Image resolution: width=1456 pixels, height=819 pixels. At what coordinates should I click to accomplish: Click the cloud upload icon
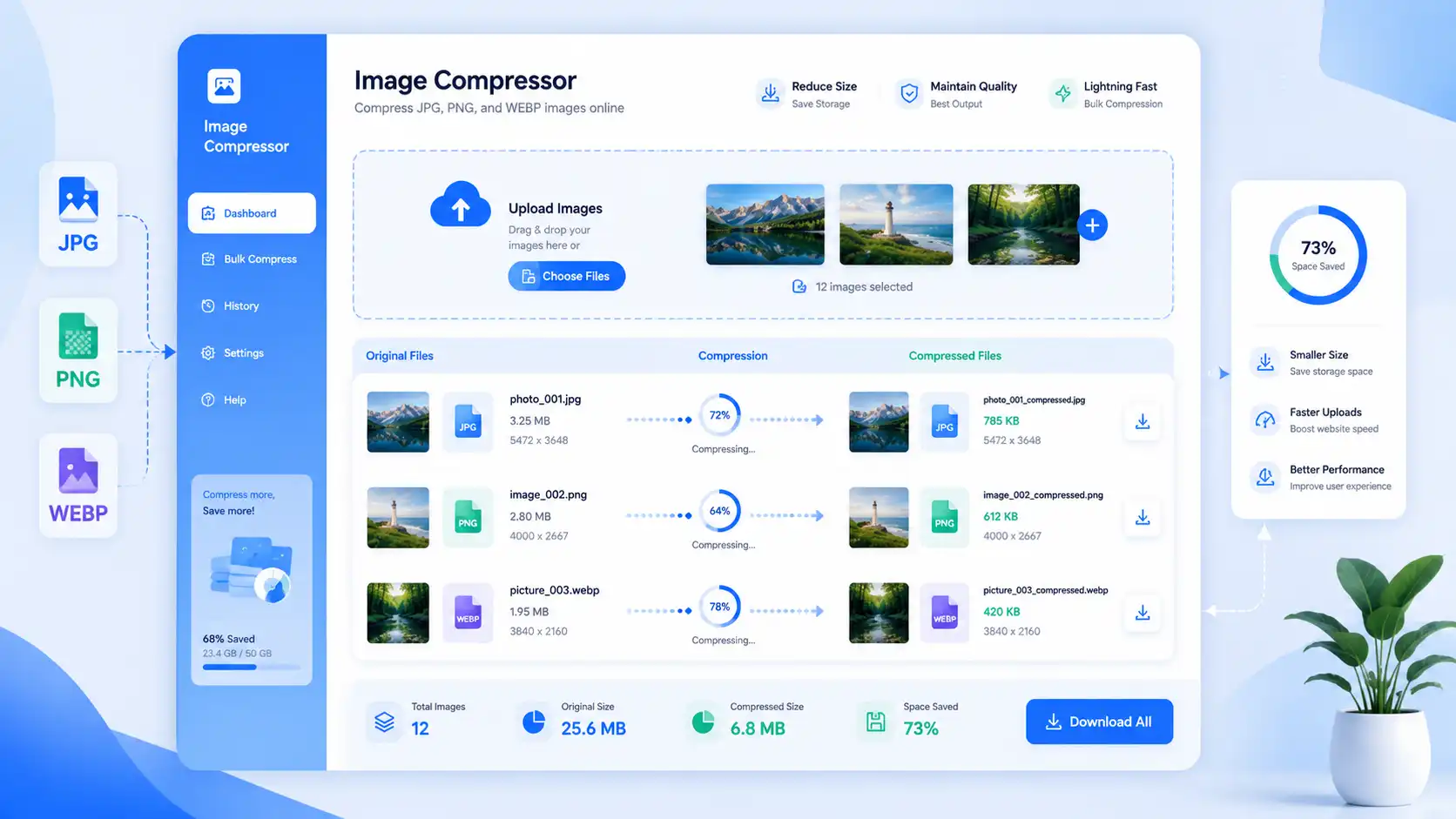pos(461,205)
